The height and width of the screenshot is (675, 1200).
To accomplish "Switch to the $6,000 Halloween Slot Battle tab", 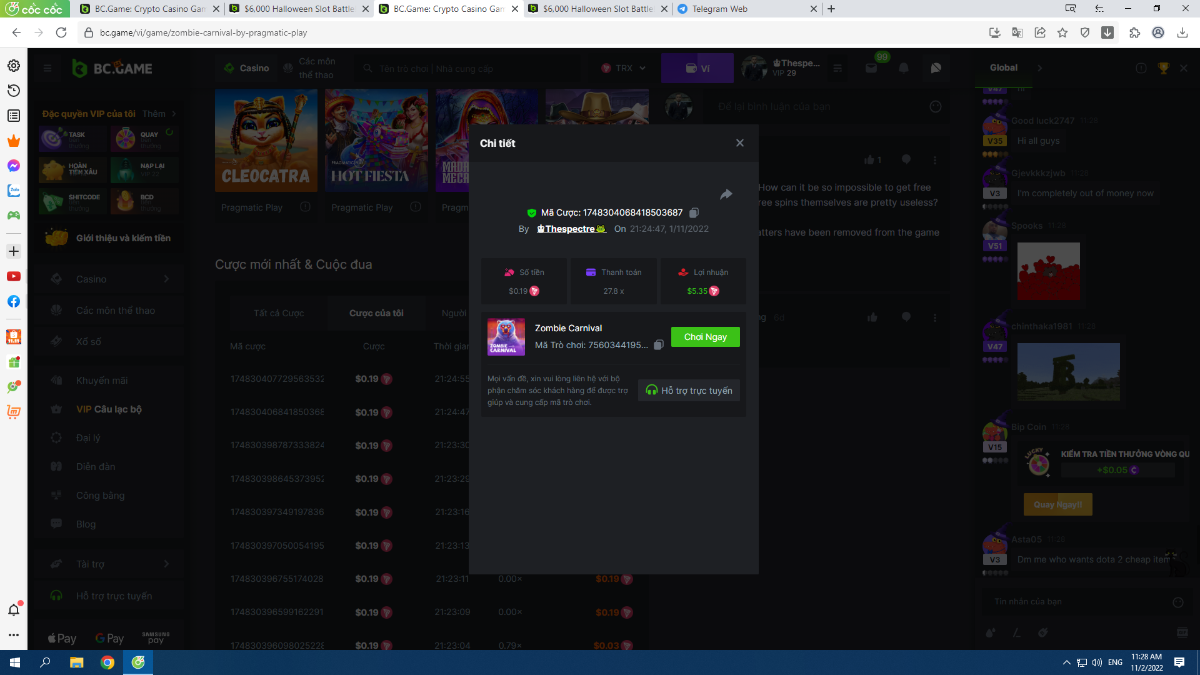I will 289,9.
